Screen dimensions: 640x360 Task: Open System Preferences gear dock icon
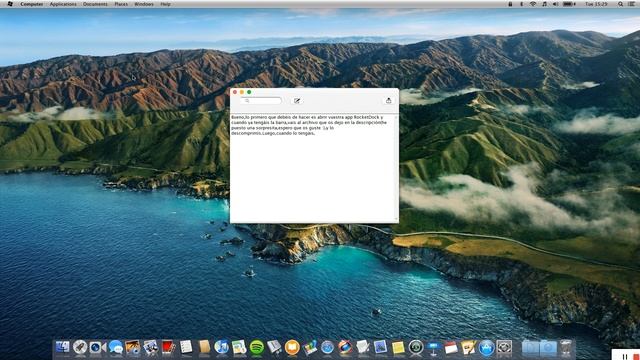click(504, 347)
